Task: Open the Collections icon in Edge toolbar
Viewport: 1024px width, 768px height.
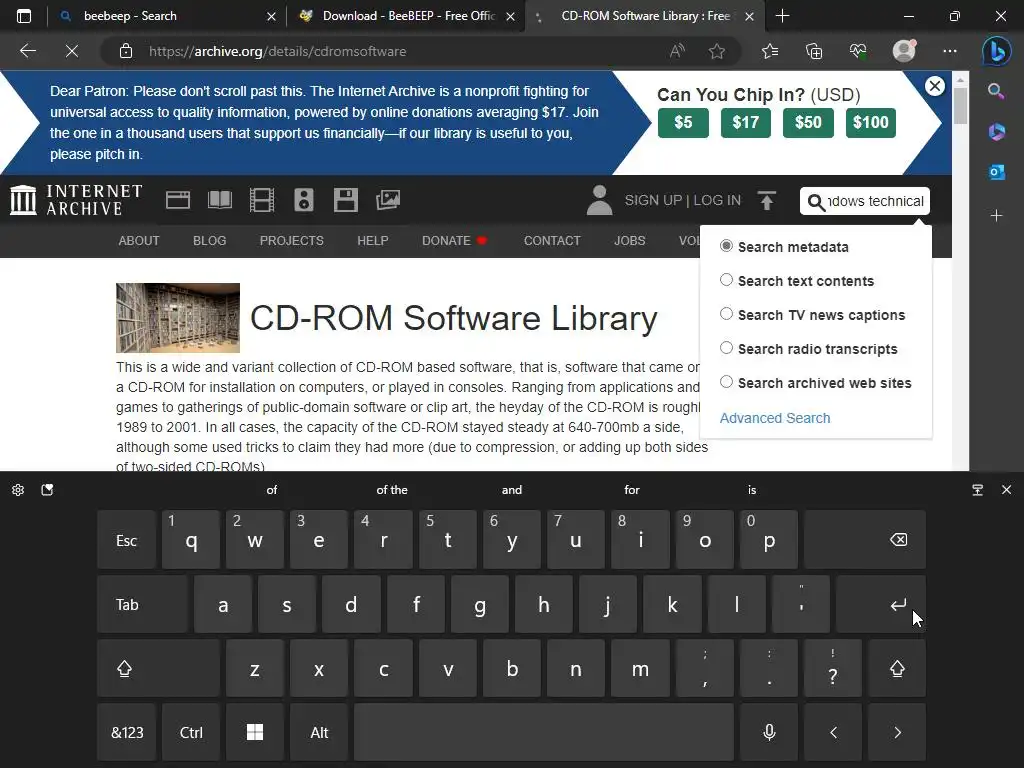Action: pyautogui.click(x=814, y=51)
